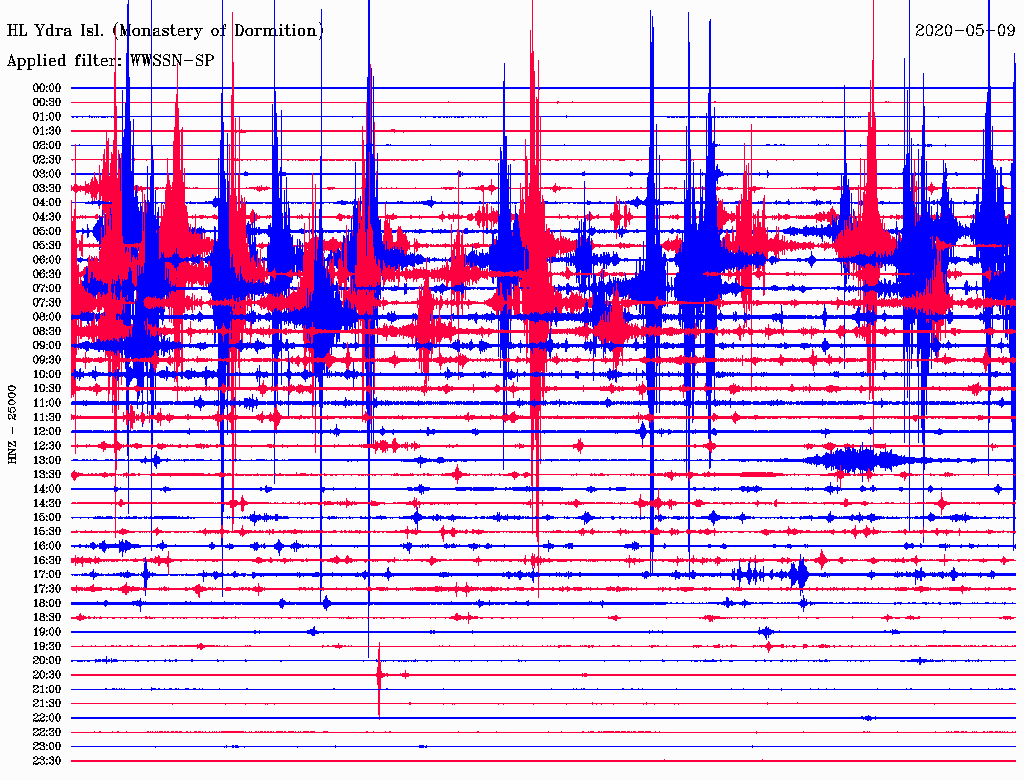Click the 14:00 time label
This screenshot has height=780, width=1024.
[47, 489]
